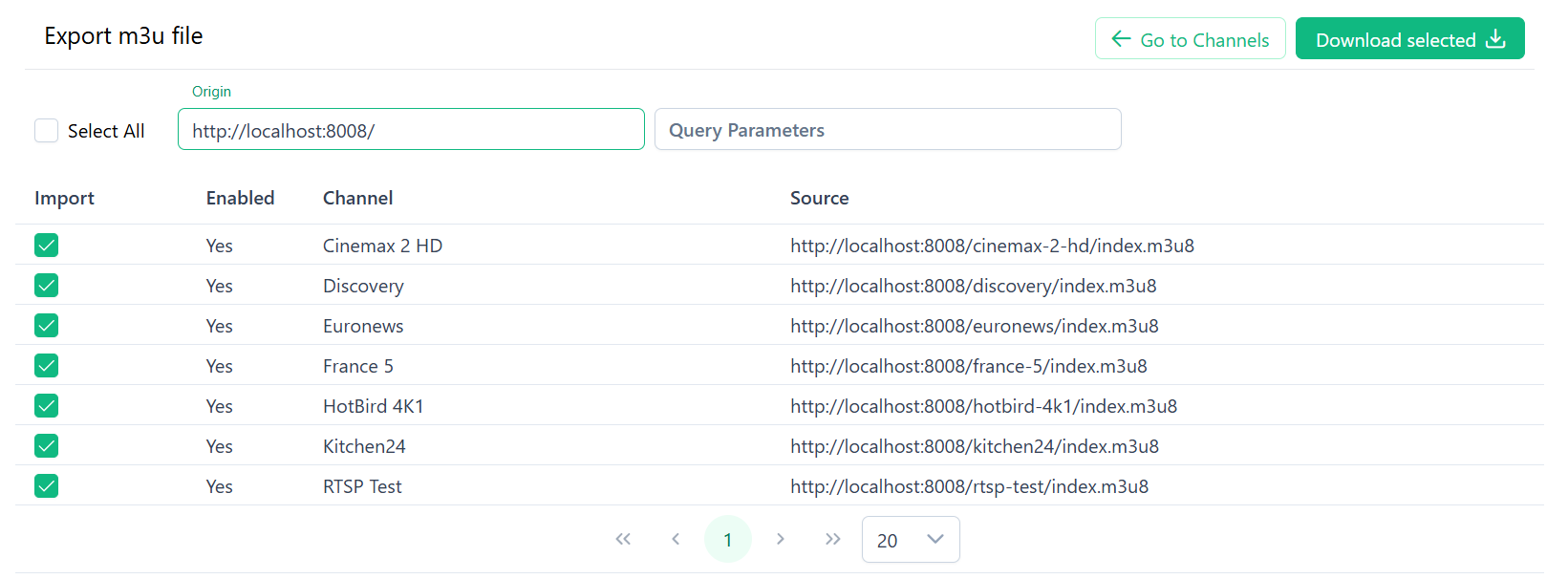Click the left arrow icon beside Go to Channels
Image resolution: width=1568 pixels, height=579 pixels.
tap(1121, 39)
